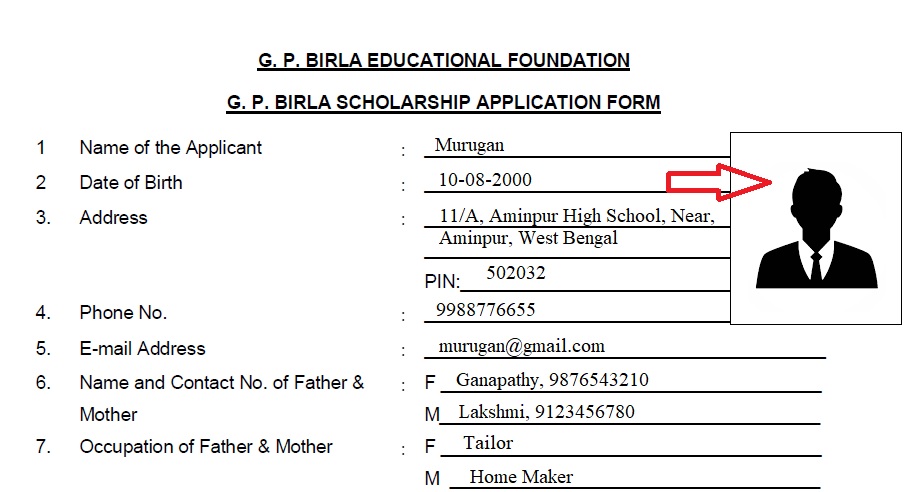The image size is (916, 492).
Task: Click the G. P. Birla Educational Foundation heading
Action: pyautogui.click(x=444, y=61)
